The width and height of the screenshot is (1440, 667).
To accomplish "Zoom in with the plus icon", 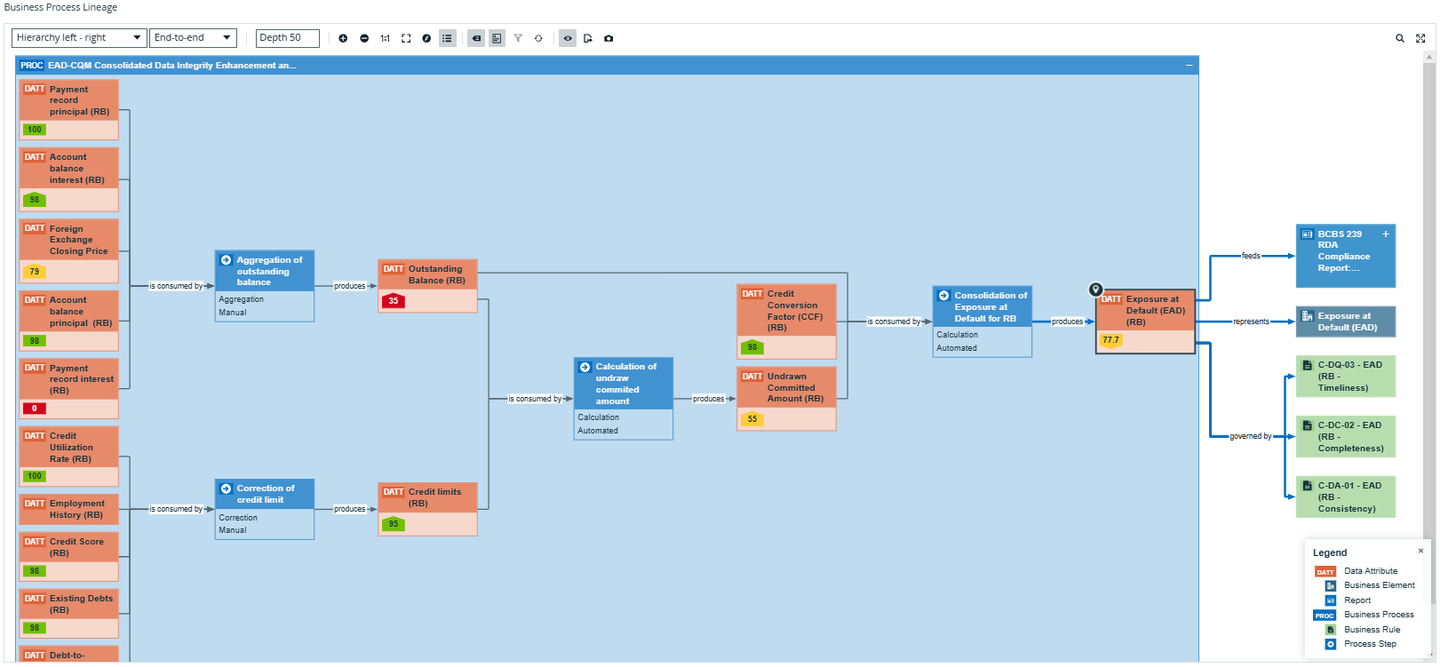I will (x=343, y=38).
